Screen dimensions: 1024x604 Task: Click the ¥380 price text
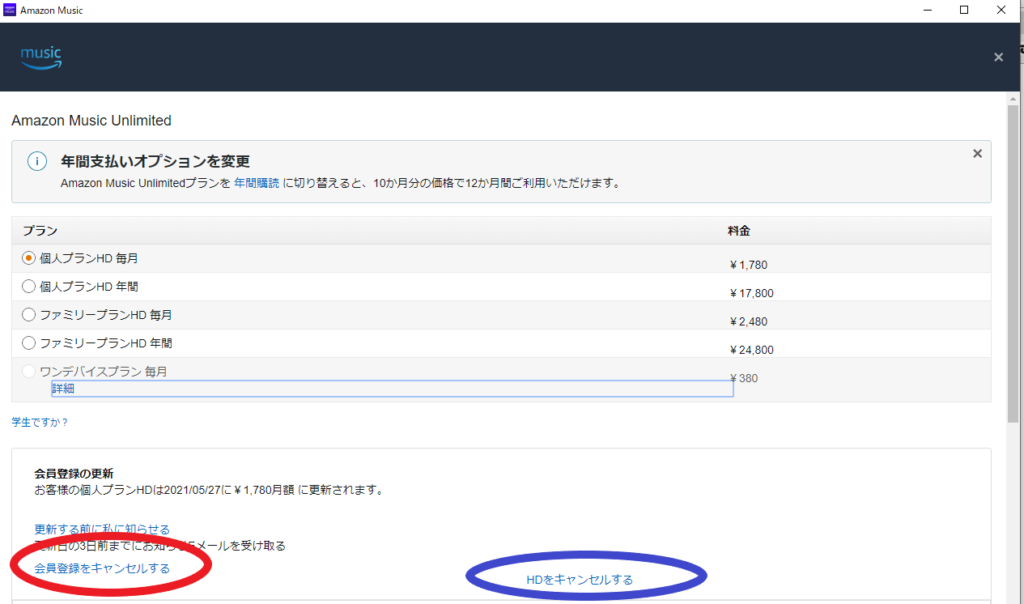pyautogui.click(x=744, y=378)
